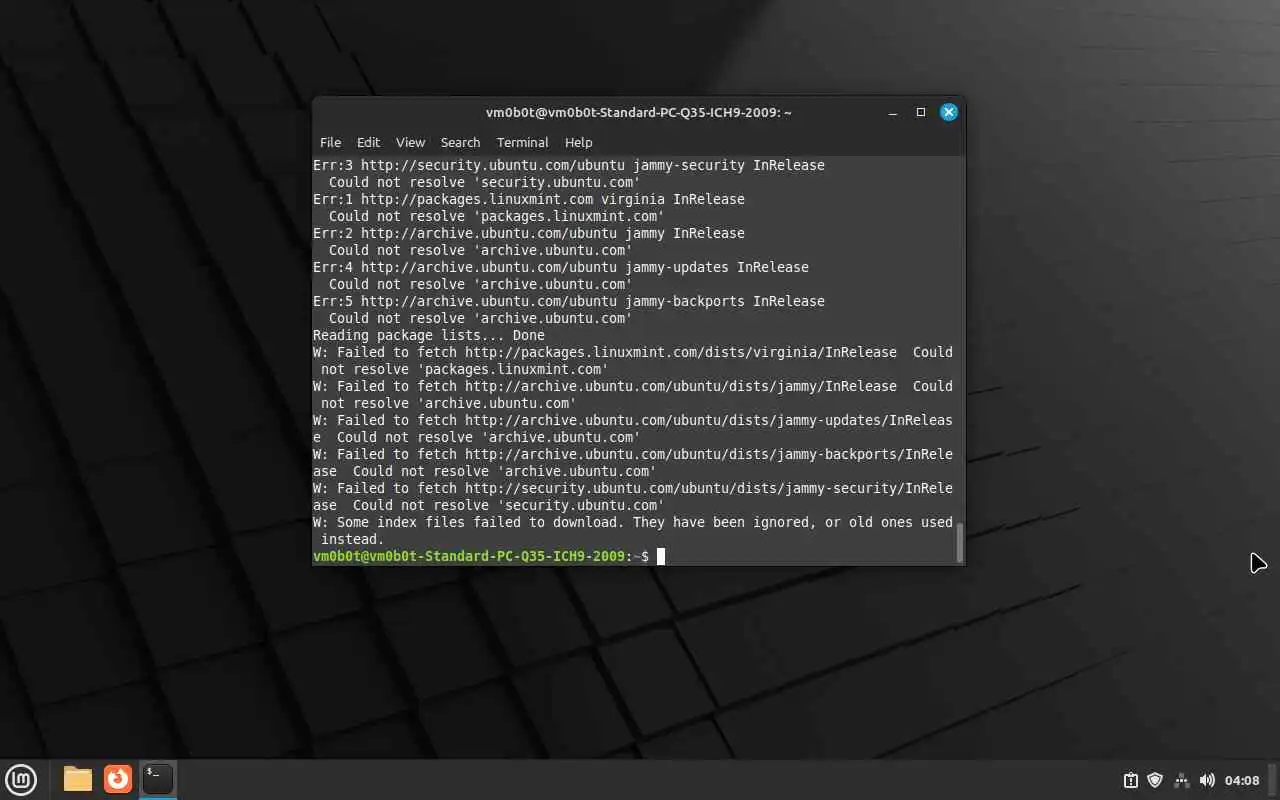
Task: Open Firefox from the taskbar
Action: 118,779
